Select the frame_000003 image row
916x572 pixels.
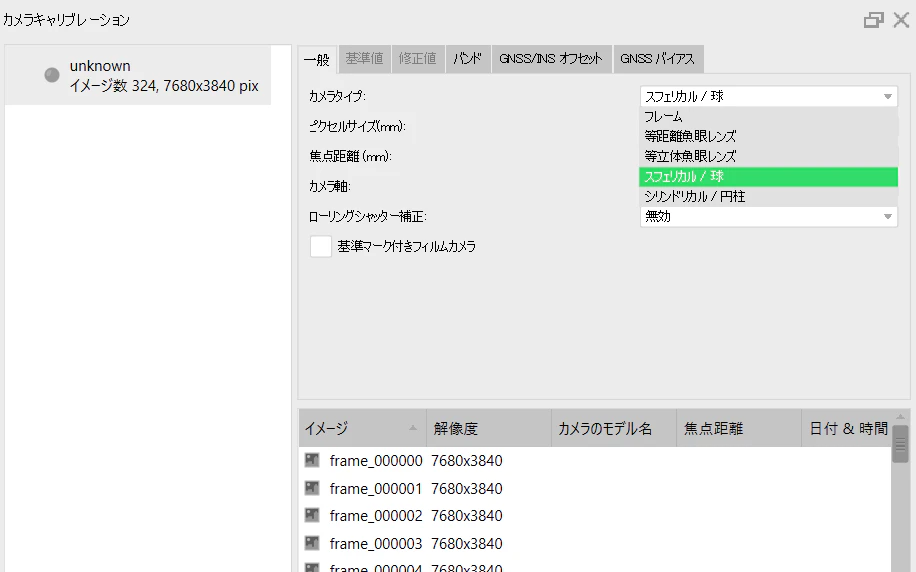pos(595,544)
